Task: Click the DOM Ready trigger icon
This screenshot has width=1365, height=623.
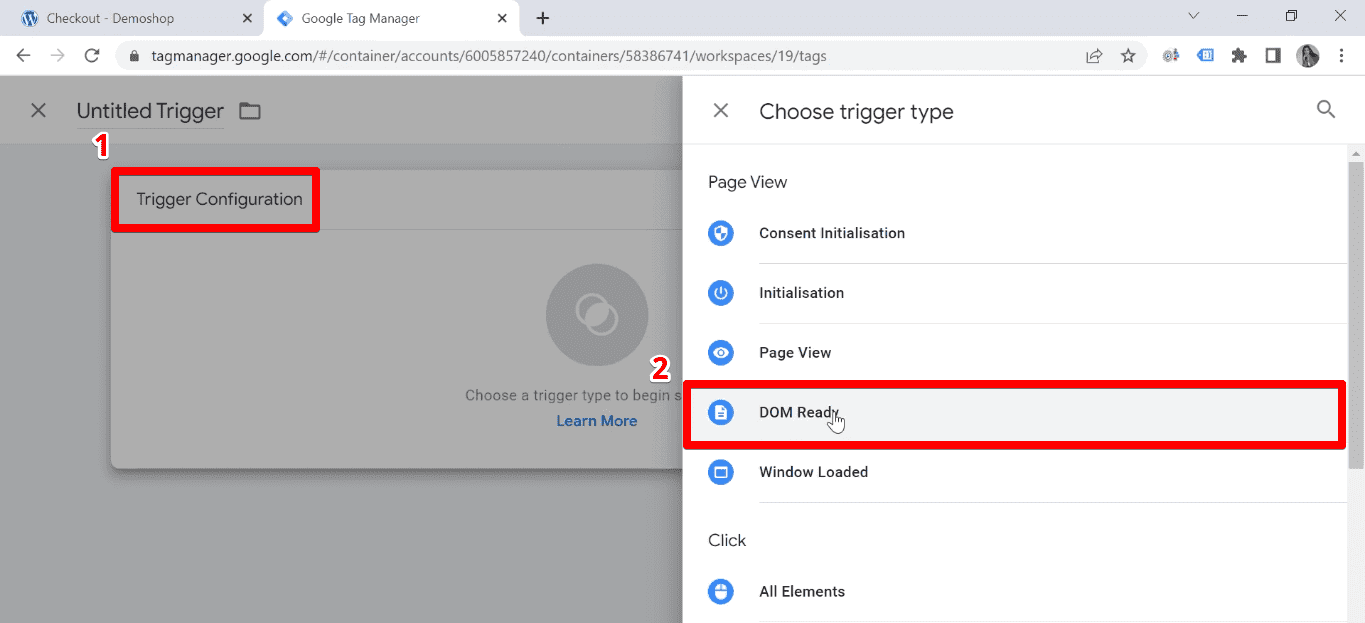Action: pyautogui.click(x=721, y=412)
